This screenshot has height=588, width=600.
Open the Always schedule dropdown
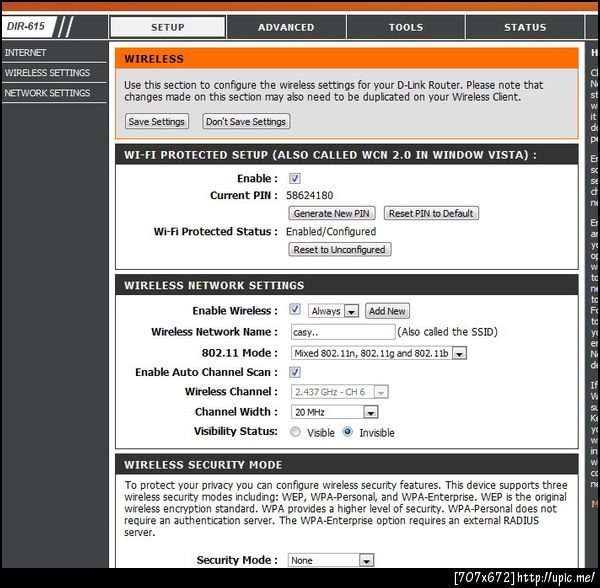tap(333, 311)
